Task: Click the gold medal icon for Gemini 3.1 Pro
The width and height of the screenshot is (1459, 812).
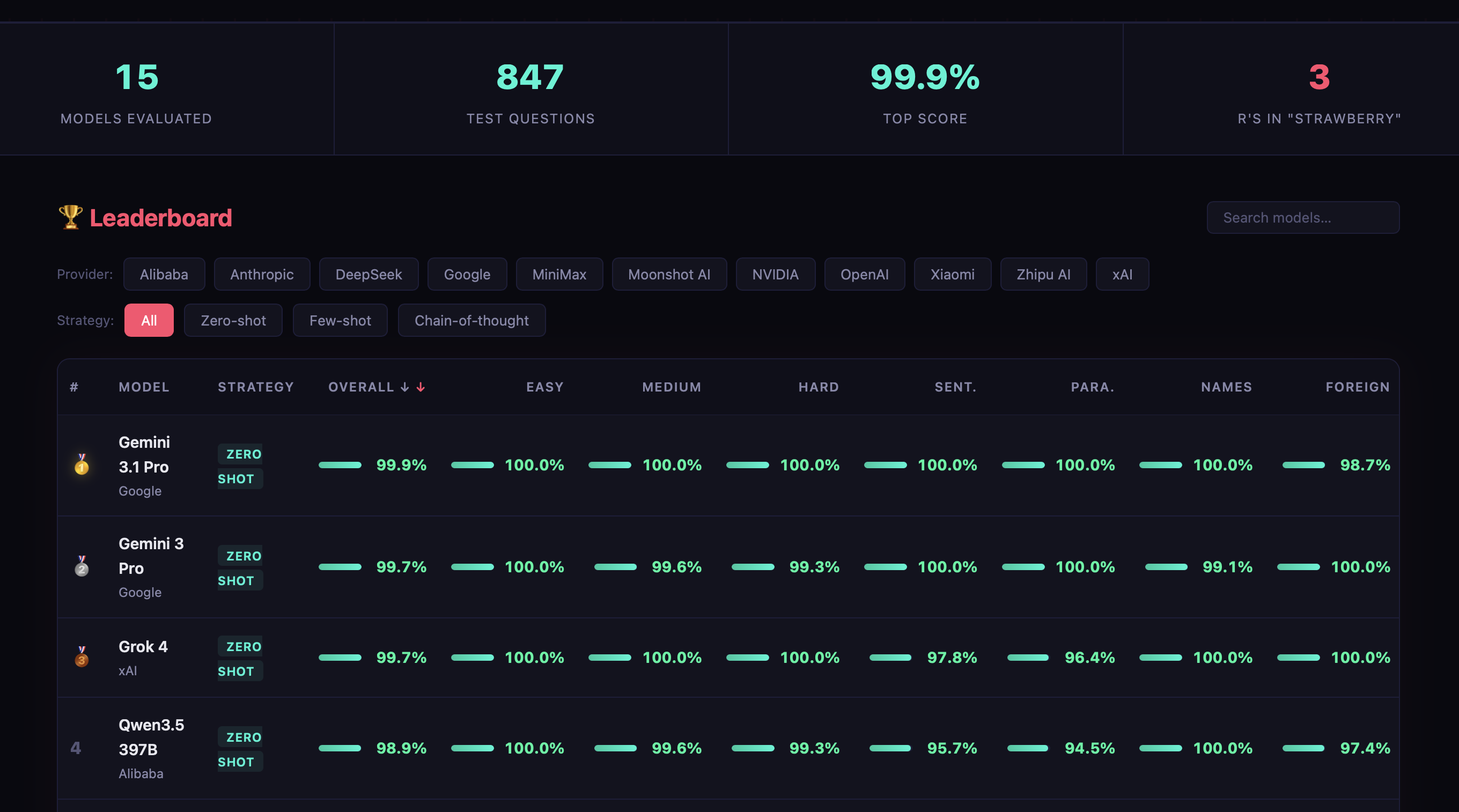Action: [82, 464]
